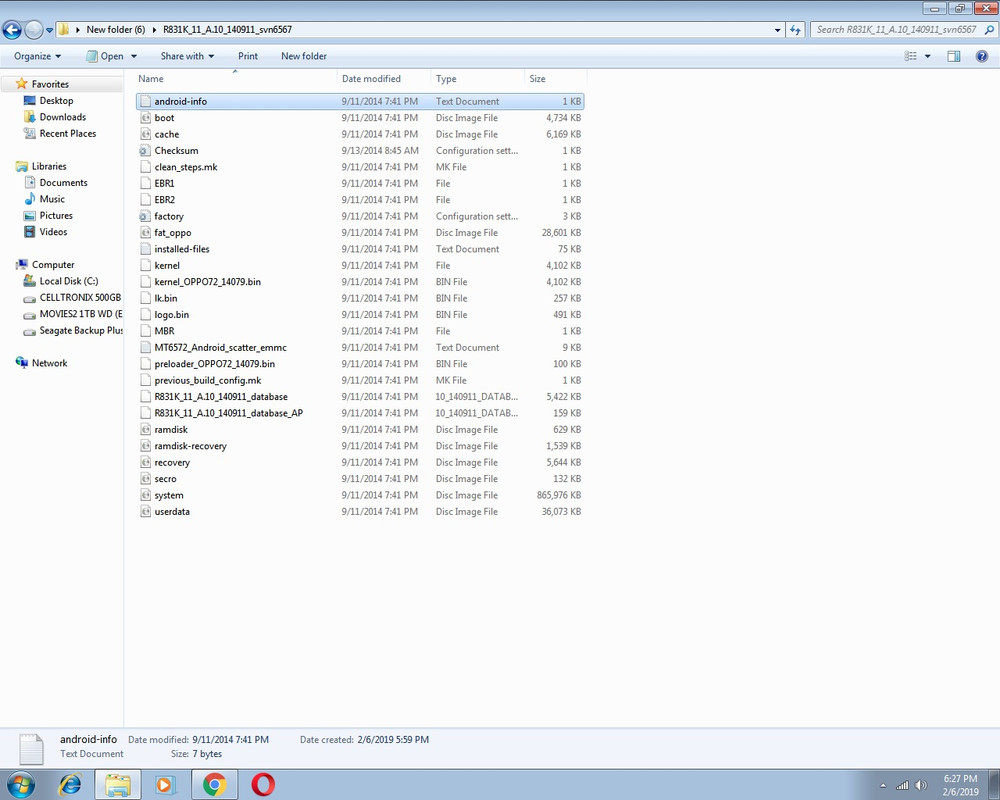Sort files by Size column header
The width and height of the screenshot is (1000, 800).
[554, 78]
